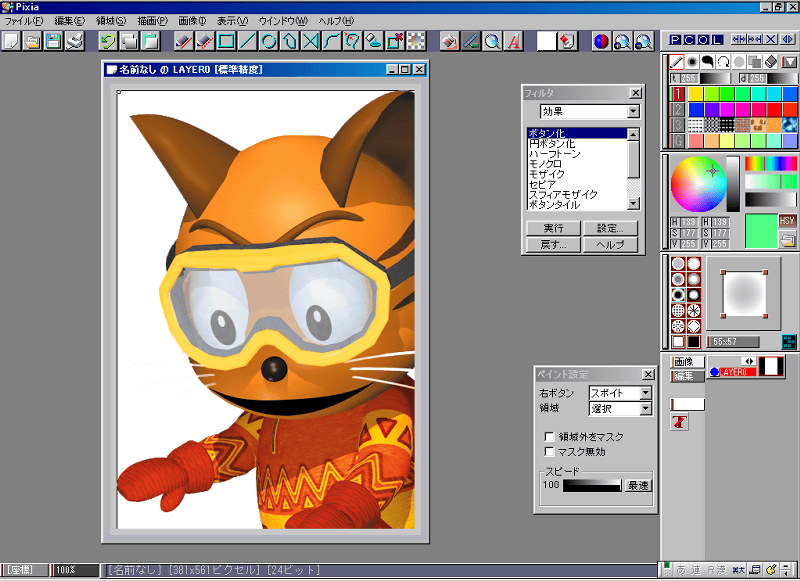Select the lasso selection tool
Screen dimensions: 800x581
[353, 41]
